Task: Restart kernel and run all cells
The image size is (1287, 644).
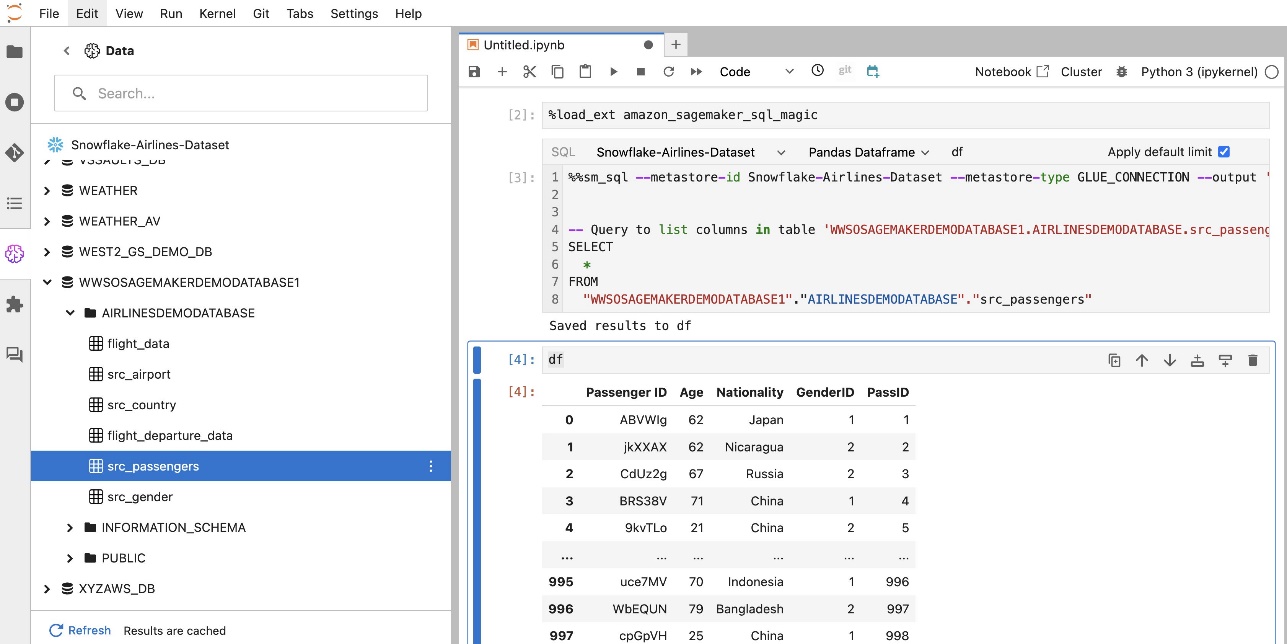Action: [697, 72]
